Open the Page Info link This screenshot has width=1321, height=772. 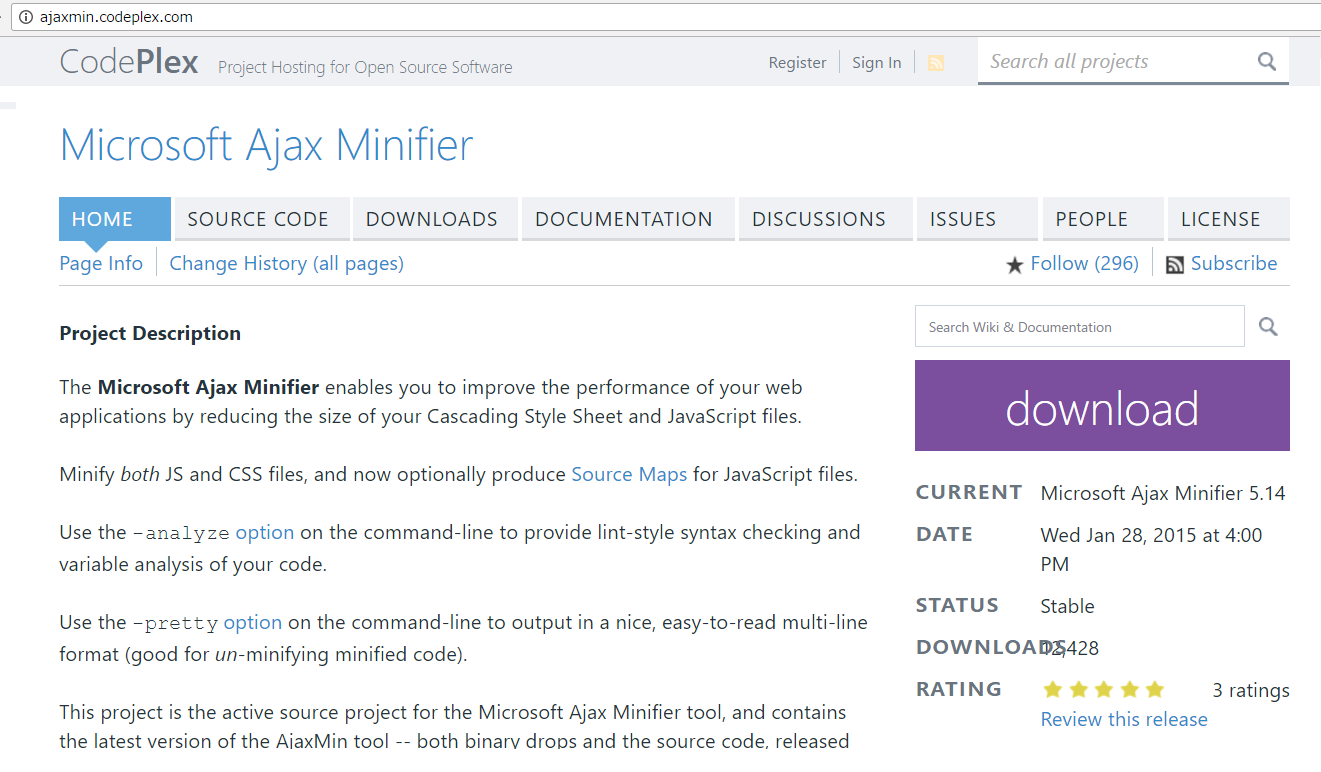[101, 263]
